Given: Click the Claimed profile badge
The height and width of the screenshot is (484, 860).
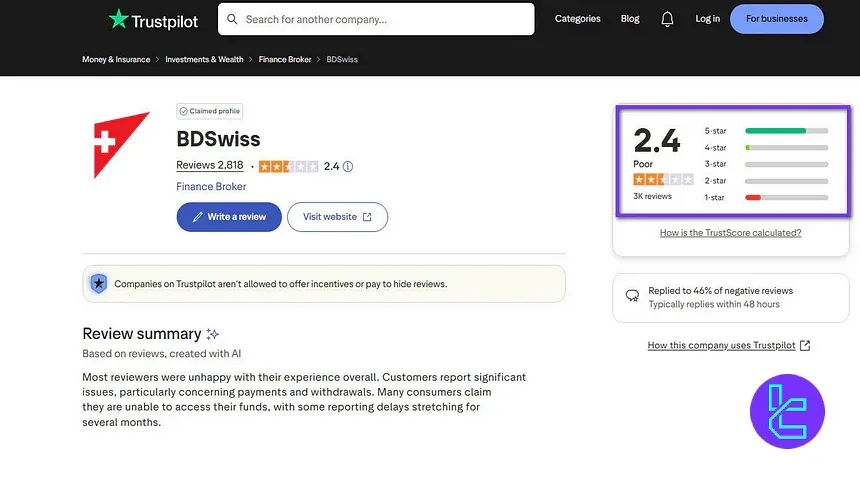Looking at the screenshot, I should click(x=210, y=111).
